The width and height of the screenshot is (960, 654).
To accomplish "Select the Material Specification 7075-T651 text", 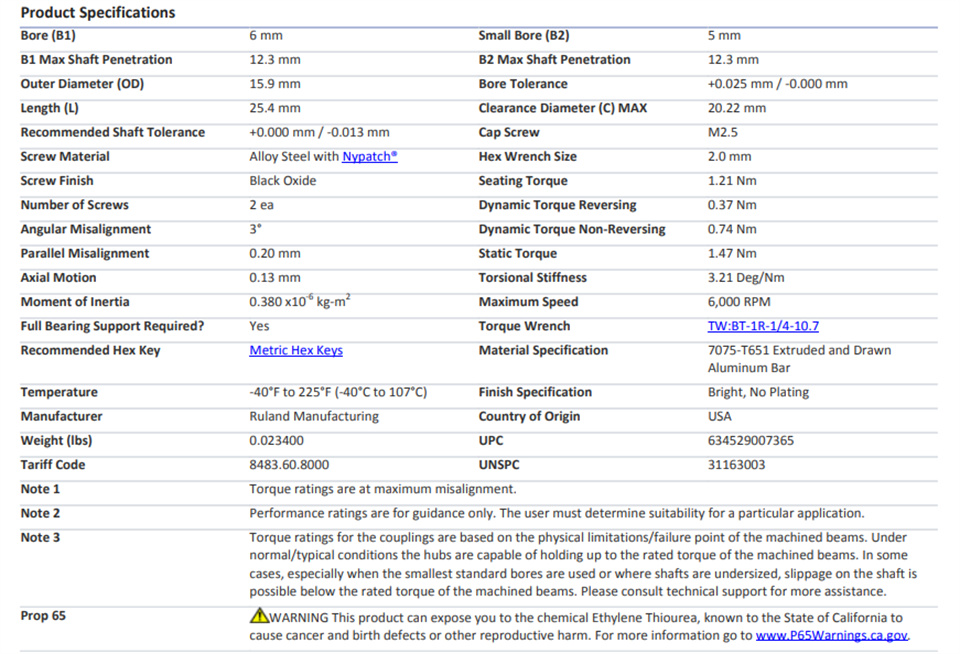I will 800,359.
